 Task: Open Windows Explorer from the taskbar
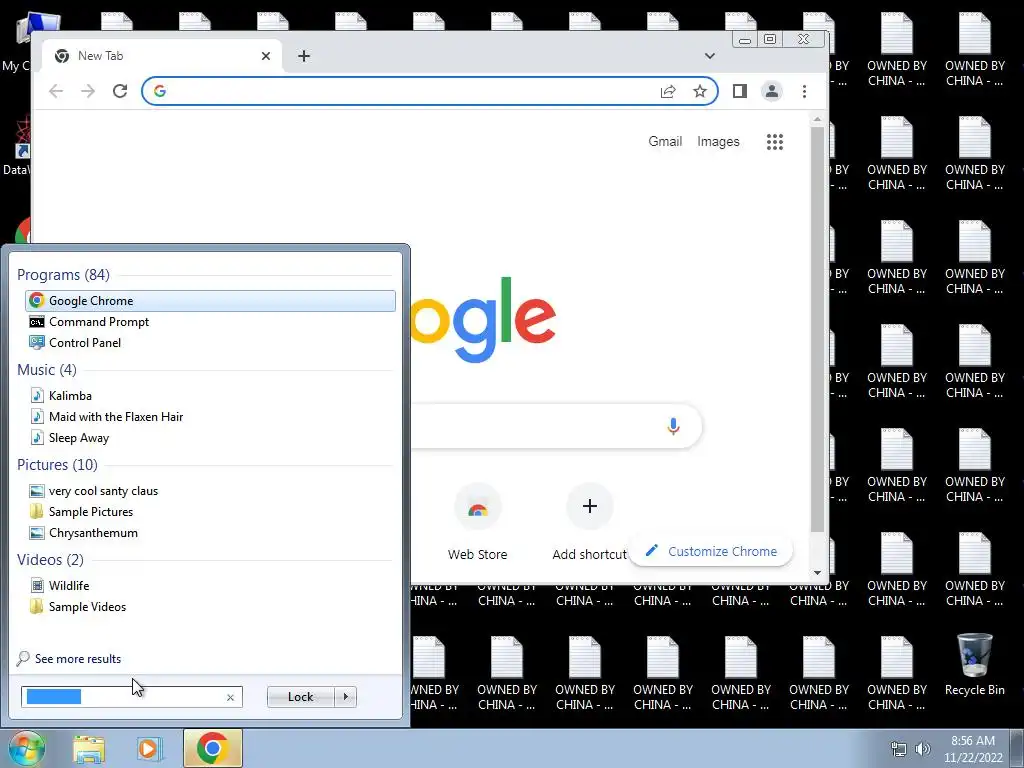coord(89,748)
